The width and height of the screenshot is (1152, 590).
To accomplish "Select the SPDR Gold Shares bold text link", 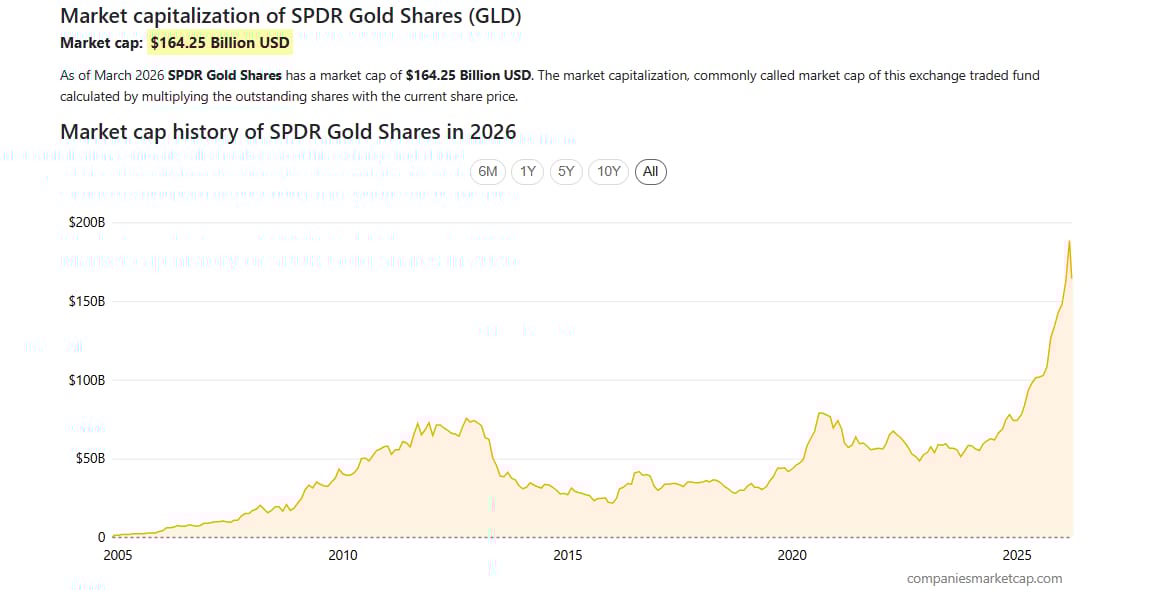I will pyautogui.click(x=224, y=74).
